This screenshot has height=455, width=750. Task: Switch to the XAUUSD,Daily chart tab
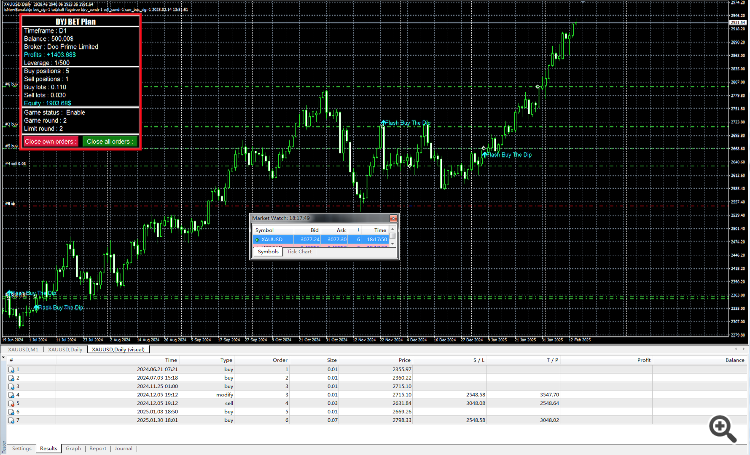65,350
